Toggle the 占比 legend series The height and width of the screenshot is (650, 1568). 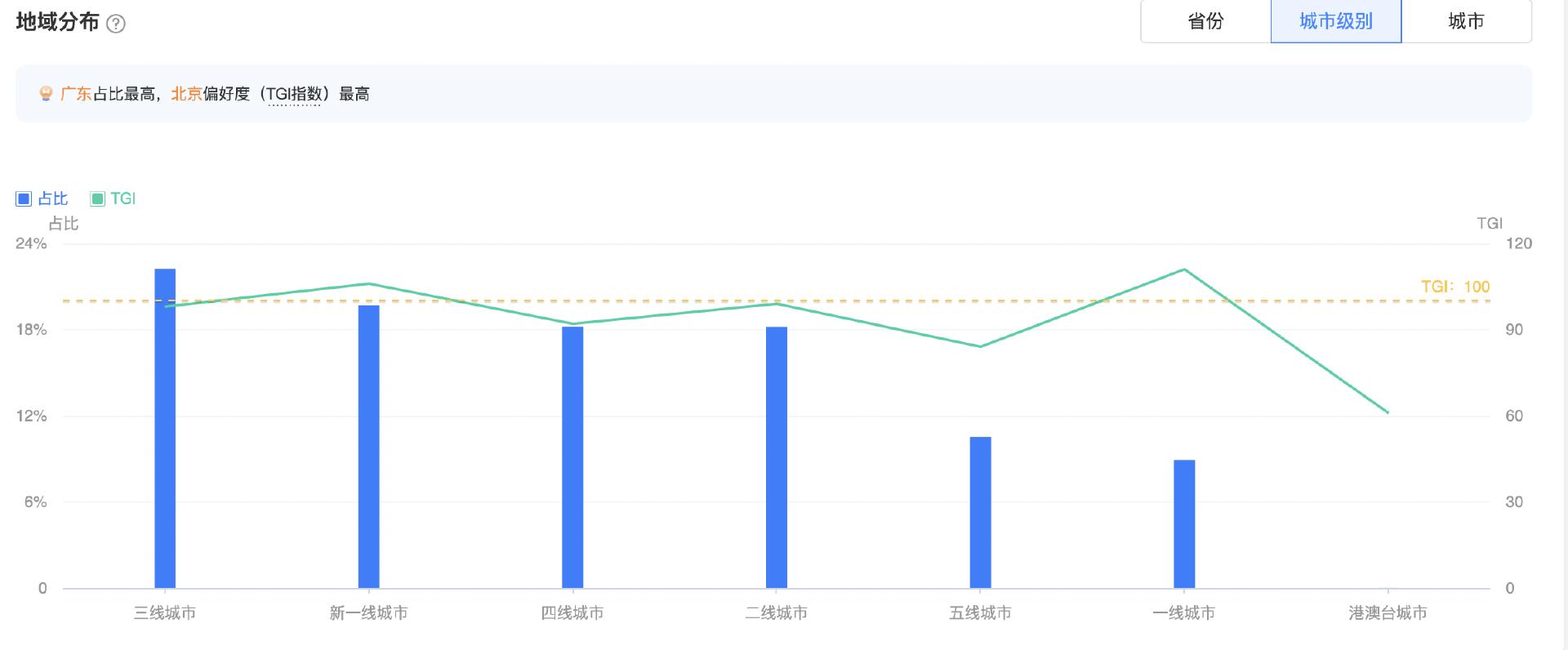click(x=42, y=198)
